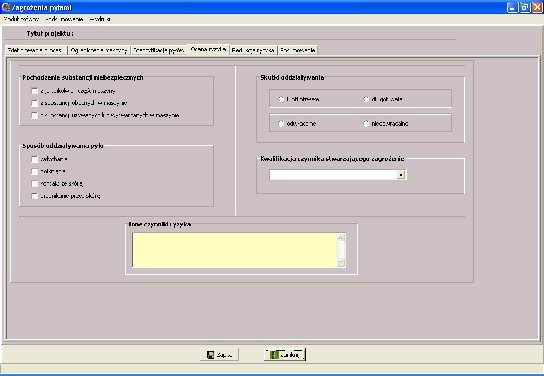This screenshot has width=544, height=376.
Task: Click inside the yellow Inne czynniki ryzyka text area
Action: [234, 250]
